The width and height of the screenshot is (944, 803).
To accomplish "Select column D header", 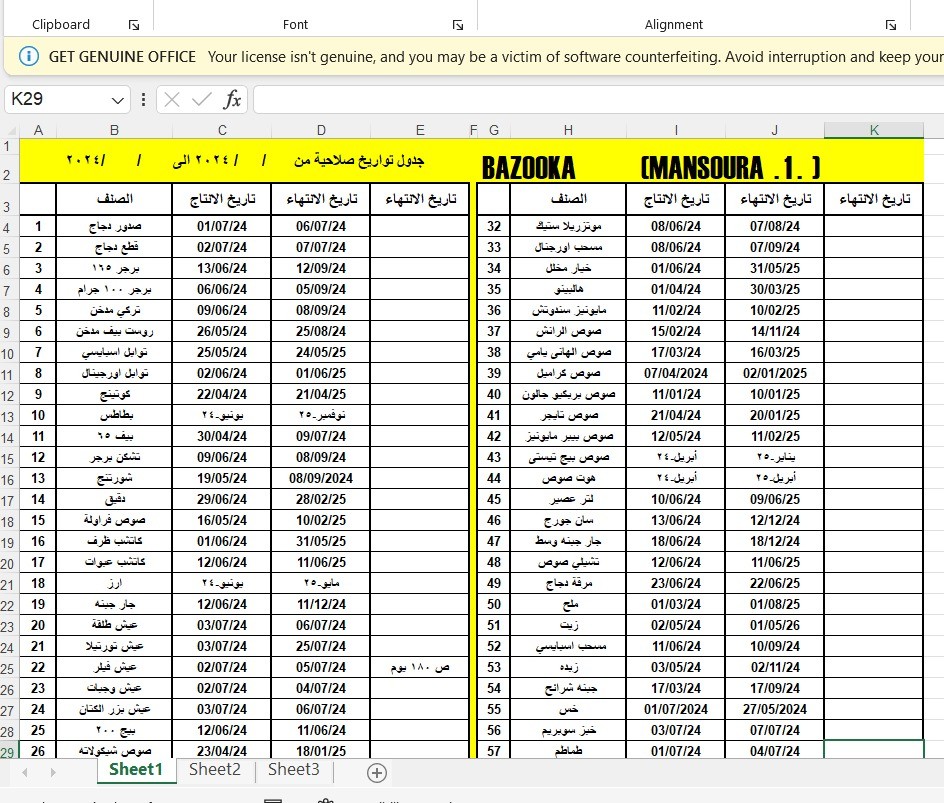I will click(x=321, y=130).
